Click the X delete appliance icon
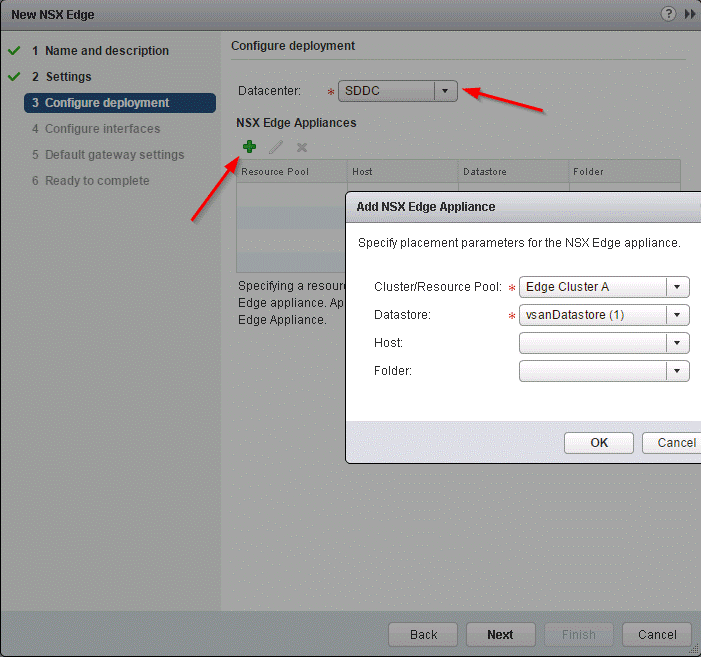701x657 pixels. pos(301,147)
